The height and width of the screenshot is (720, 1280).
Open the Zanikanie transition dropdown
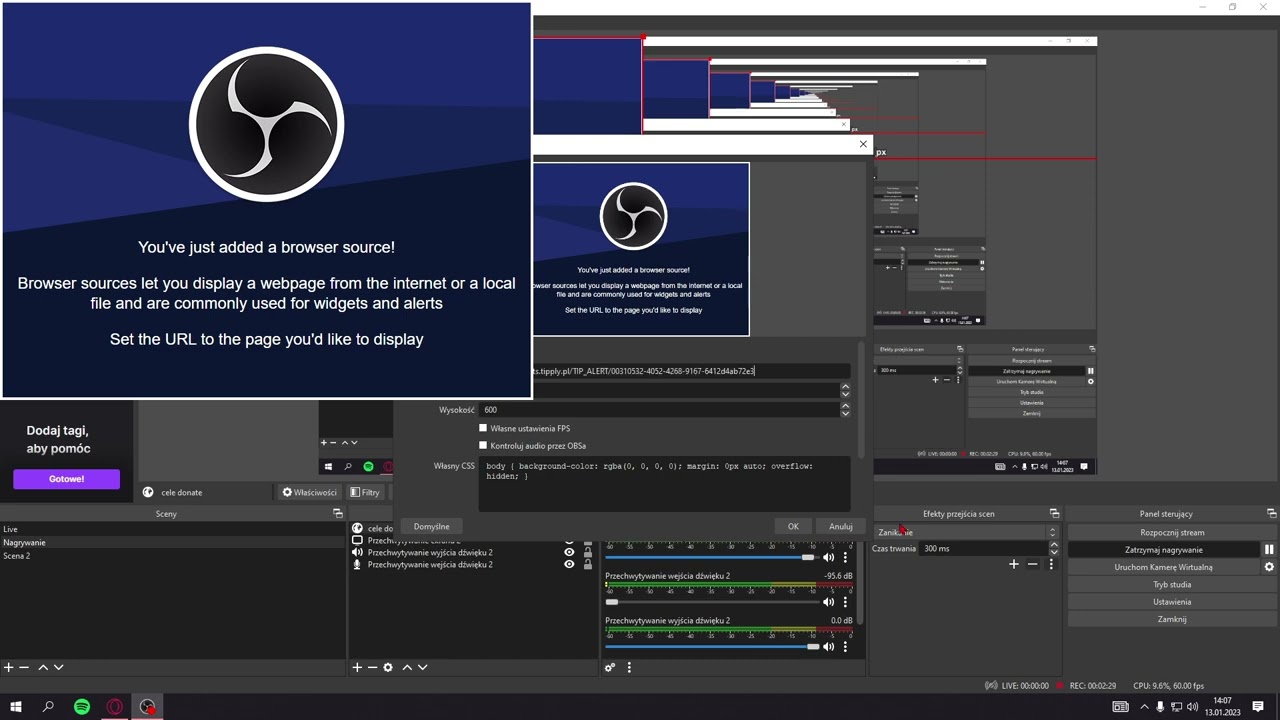[x=965, y=532]
